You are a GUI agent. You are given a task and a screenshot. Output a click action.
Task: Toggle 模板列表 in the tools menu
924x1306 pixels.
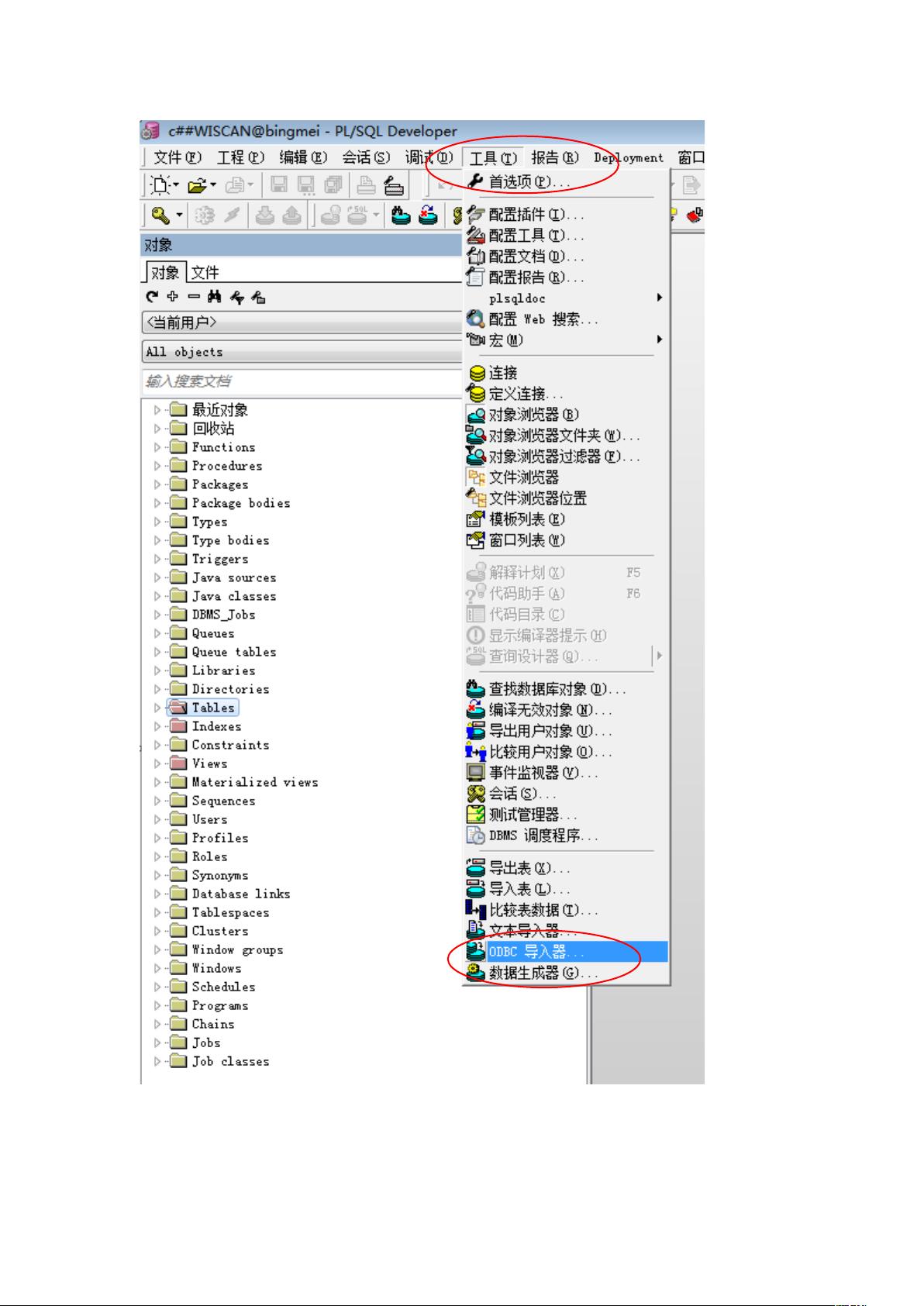[x=566, y=519]
